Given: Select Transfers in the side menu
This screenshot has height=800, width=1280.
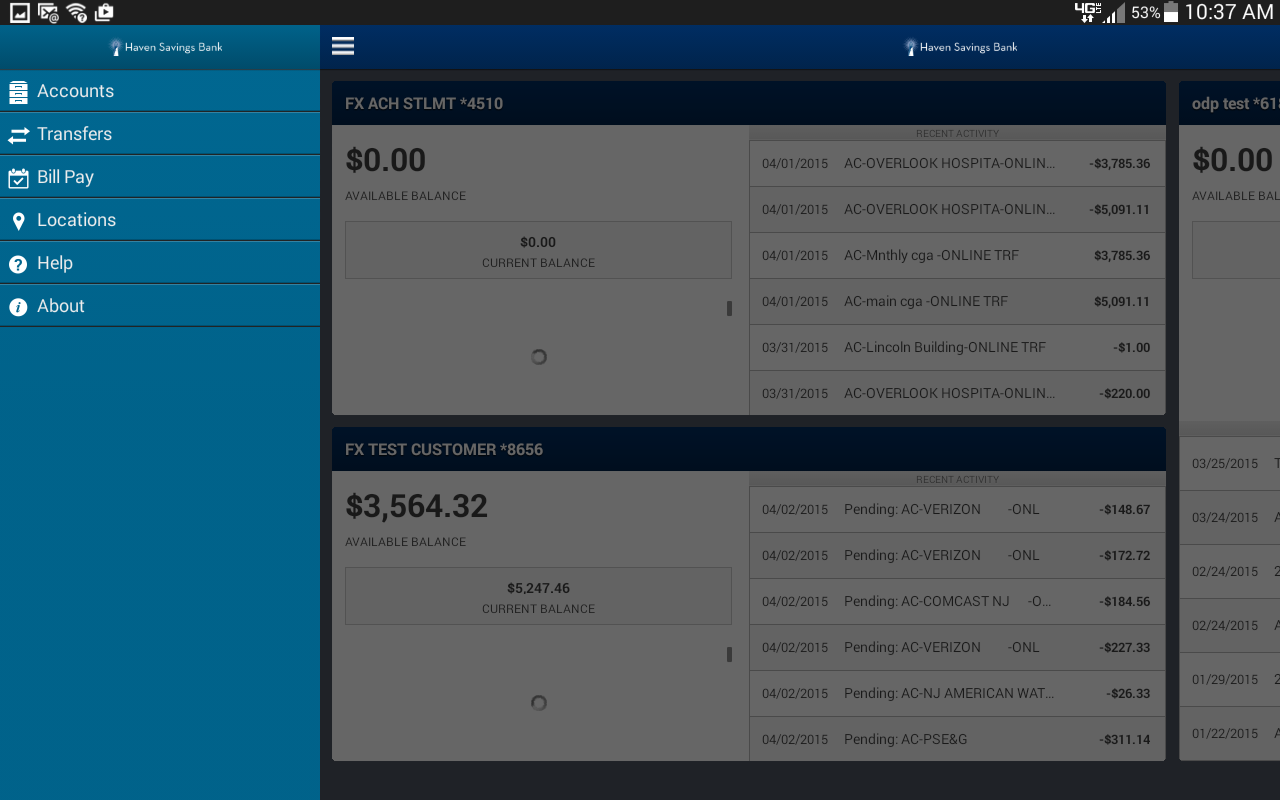Looking at the screenshot, I should click(160, 134).
